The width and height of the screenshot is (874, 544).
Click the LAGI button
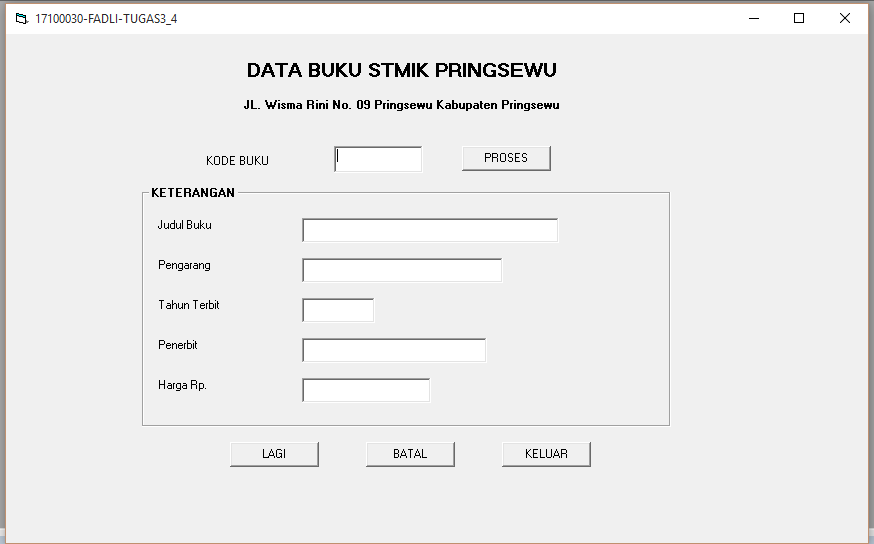click(x=274, y=454)
